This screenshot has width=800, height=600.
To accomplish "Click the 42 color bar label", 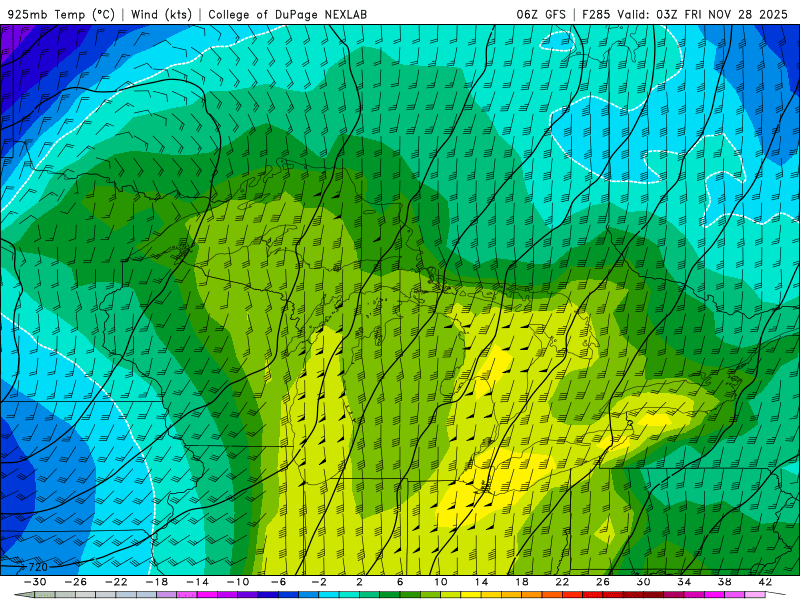I will tap(765, 582).
